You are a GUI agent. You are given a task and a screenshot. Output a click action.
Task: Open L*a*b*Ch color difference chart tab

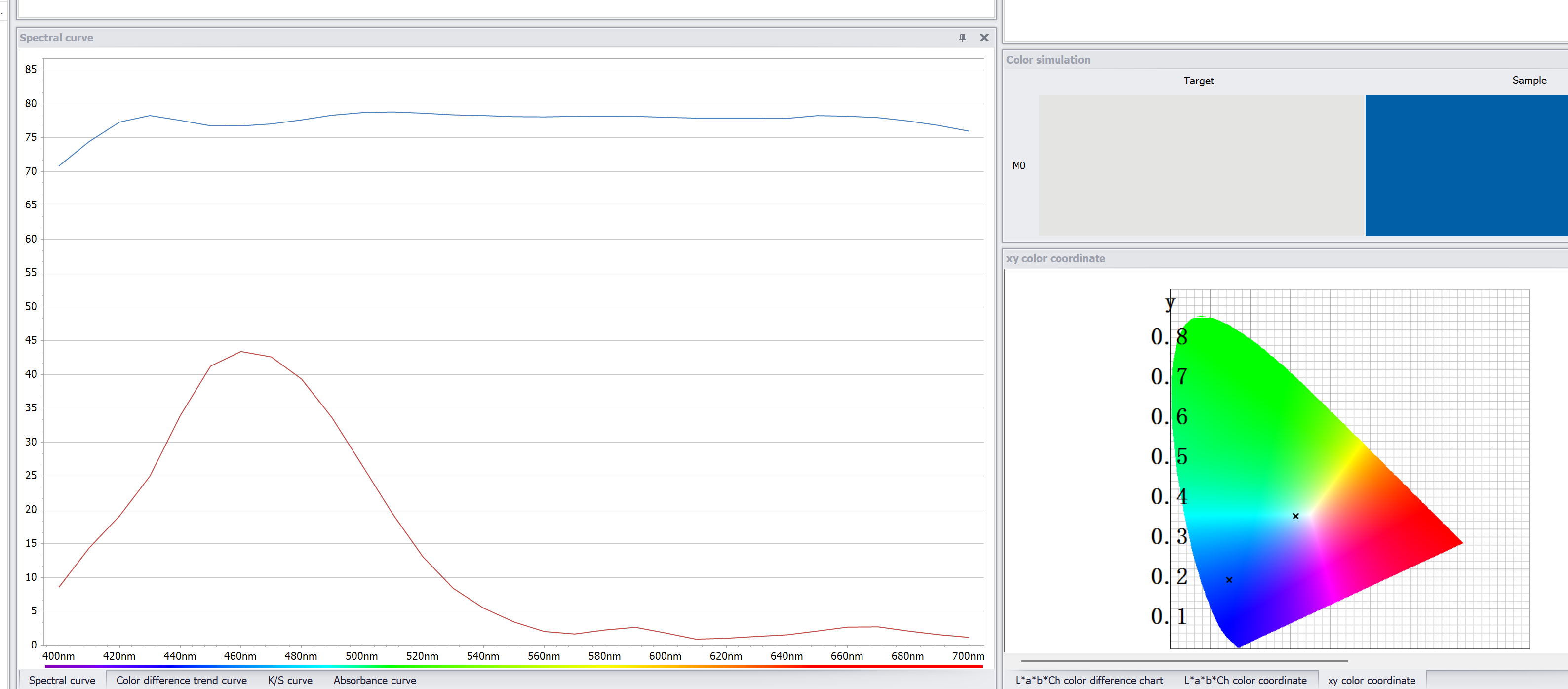coord(1088,680)
